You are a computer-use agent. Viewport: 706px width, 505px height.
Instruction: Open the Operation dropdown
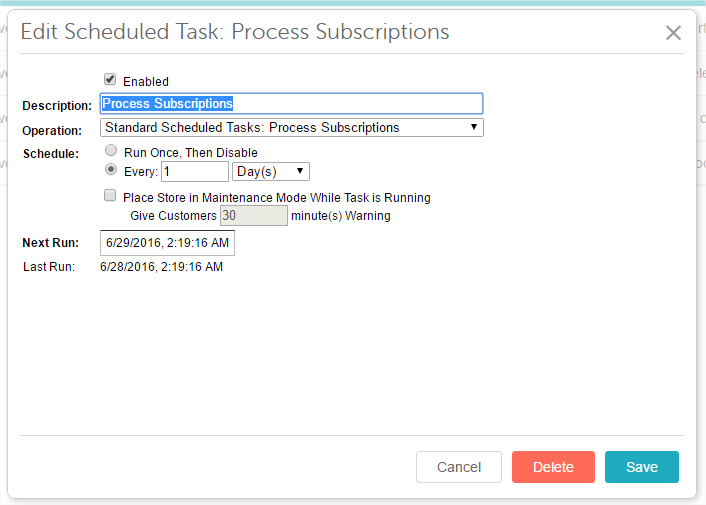tap(291, 127)
